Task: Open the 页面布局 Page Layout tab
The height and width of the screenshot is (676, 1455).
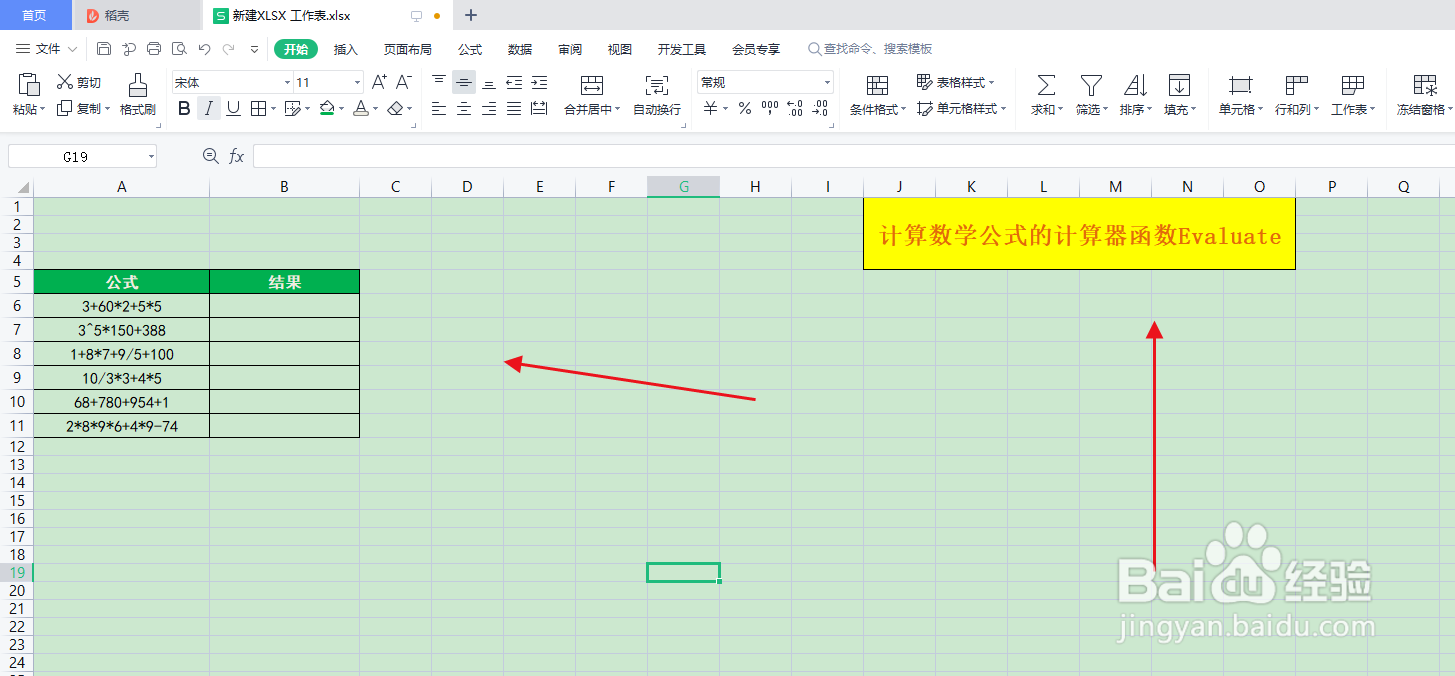Action: [408, 49]
